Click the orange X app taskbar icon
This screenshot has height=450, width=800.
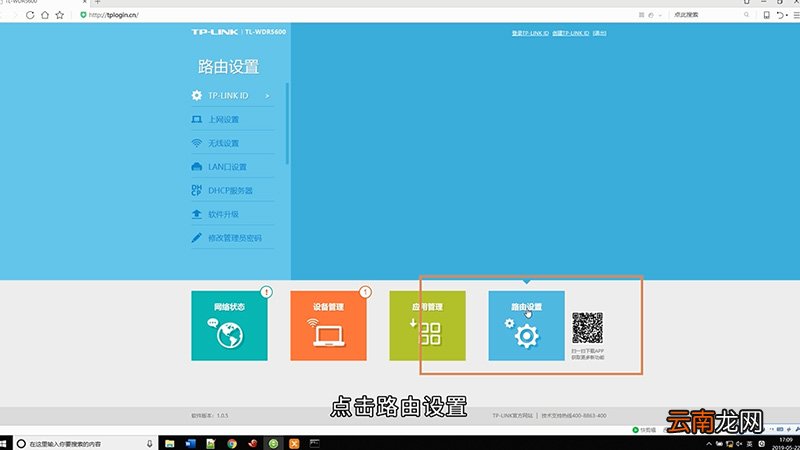tap(294, 443)
